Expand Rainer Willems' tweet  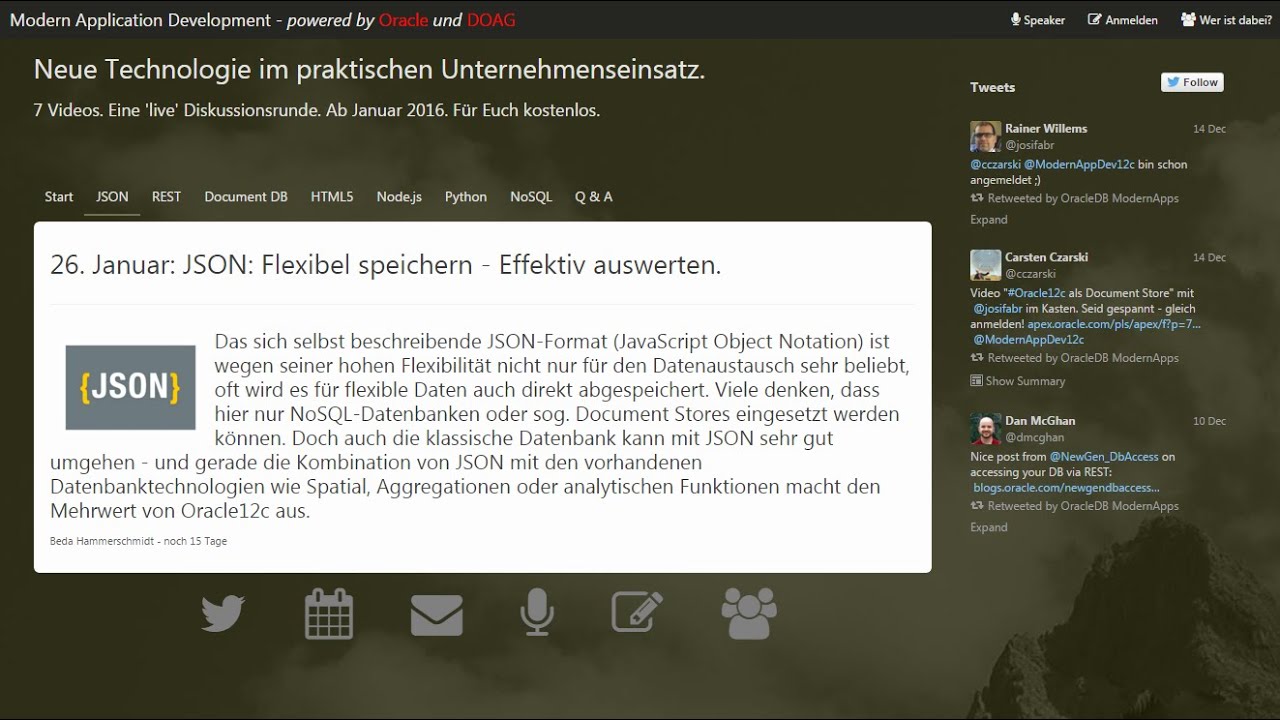(989, 220)
